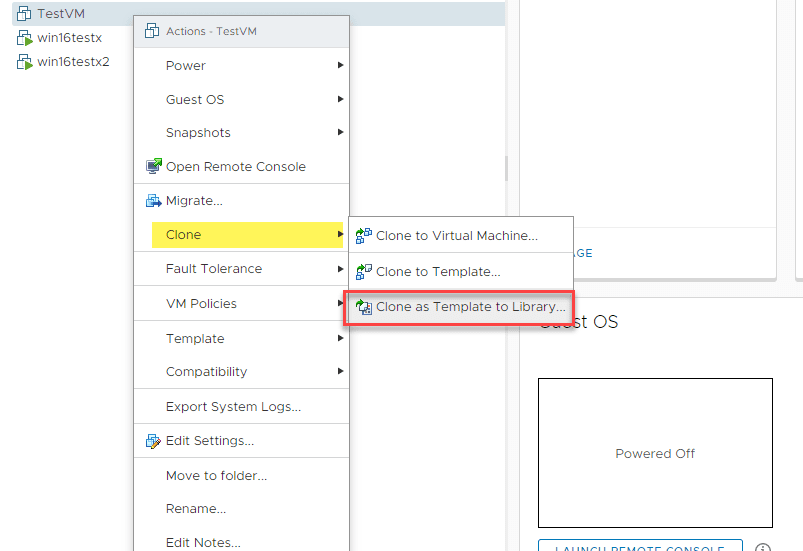Click the Powered Off console thumbnail
803x551 pixels.
click(x=655, y=453)
